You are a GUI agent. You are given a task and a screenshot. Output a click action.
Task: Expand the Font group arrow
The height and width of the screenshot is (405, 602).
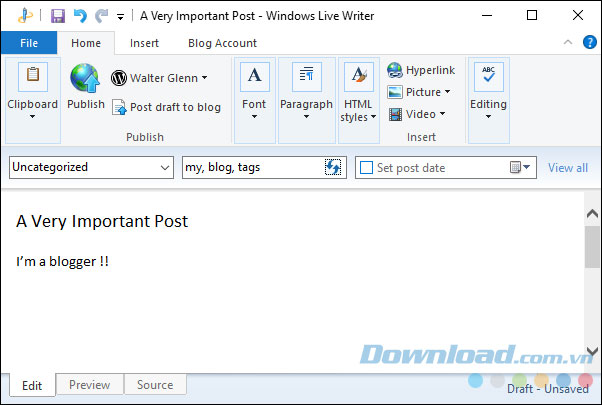254,117
